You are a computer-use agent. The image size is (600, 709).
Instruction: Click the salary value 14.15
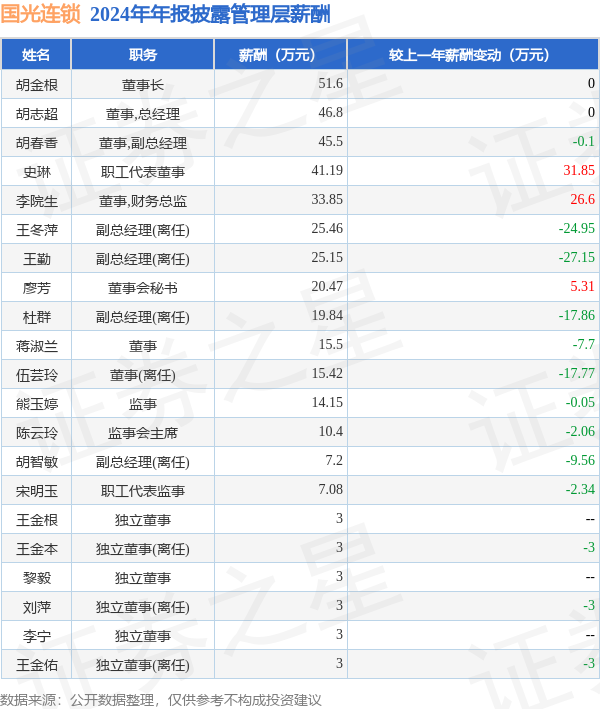[x=327, y=402]
